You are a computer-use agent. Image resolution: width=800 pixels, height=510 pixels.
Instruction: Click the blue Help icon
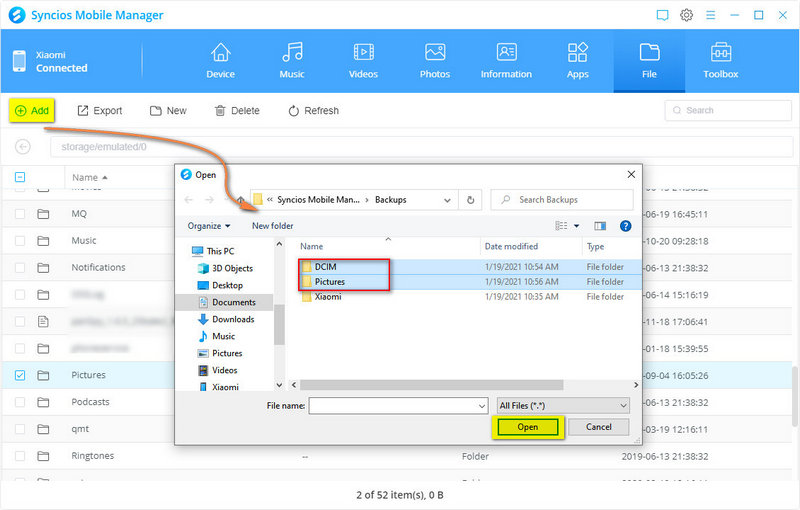coord(626,226)
